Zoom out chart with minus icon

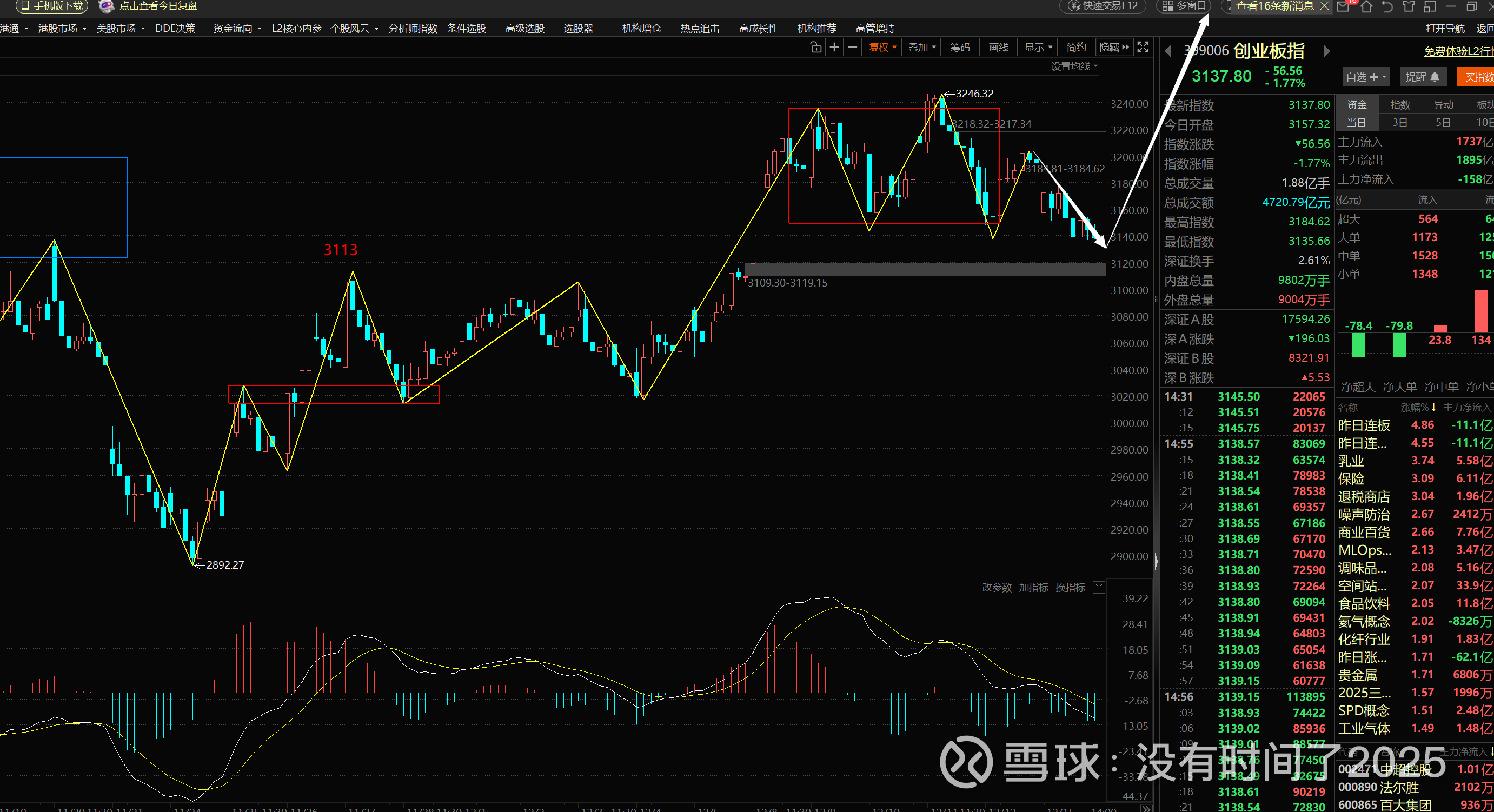point(852,48)
